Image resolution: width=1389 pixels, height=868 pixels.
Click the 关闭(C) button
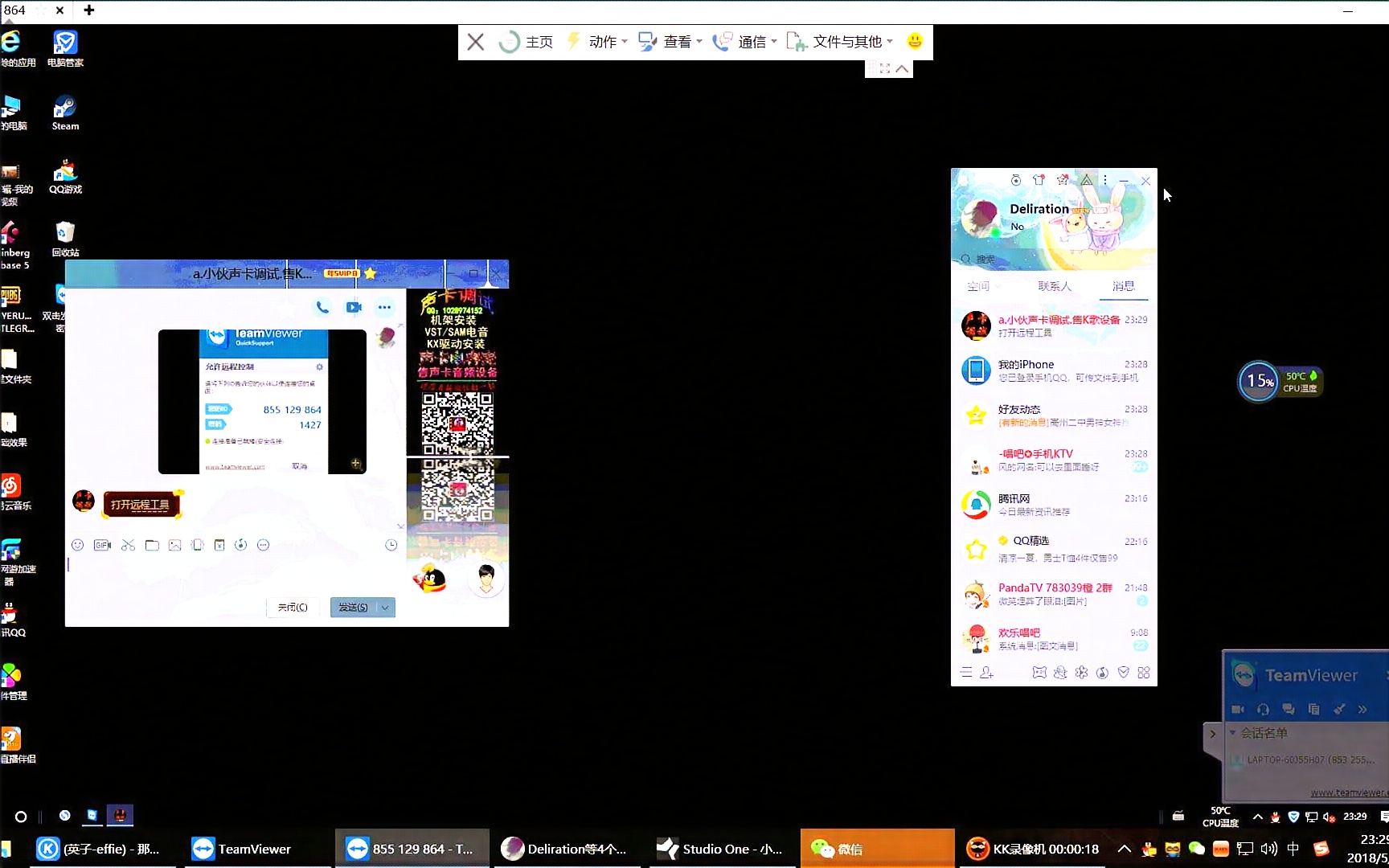(293, 607)
